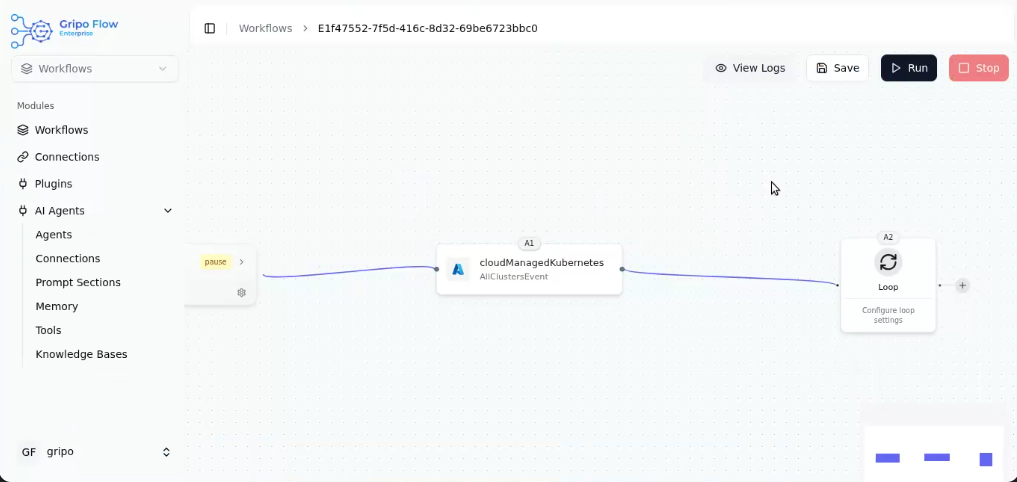Click the Gripo Flow logo

click(x=64, y=29)
